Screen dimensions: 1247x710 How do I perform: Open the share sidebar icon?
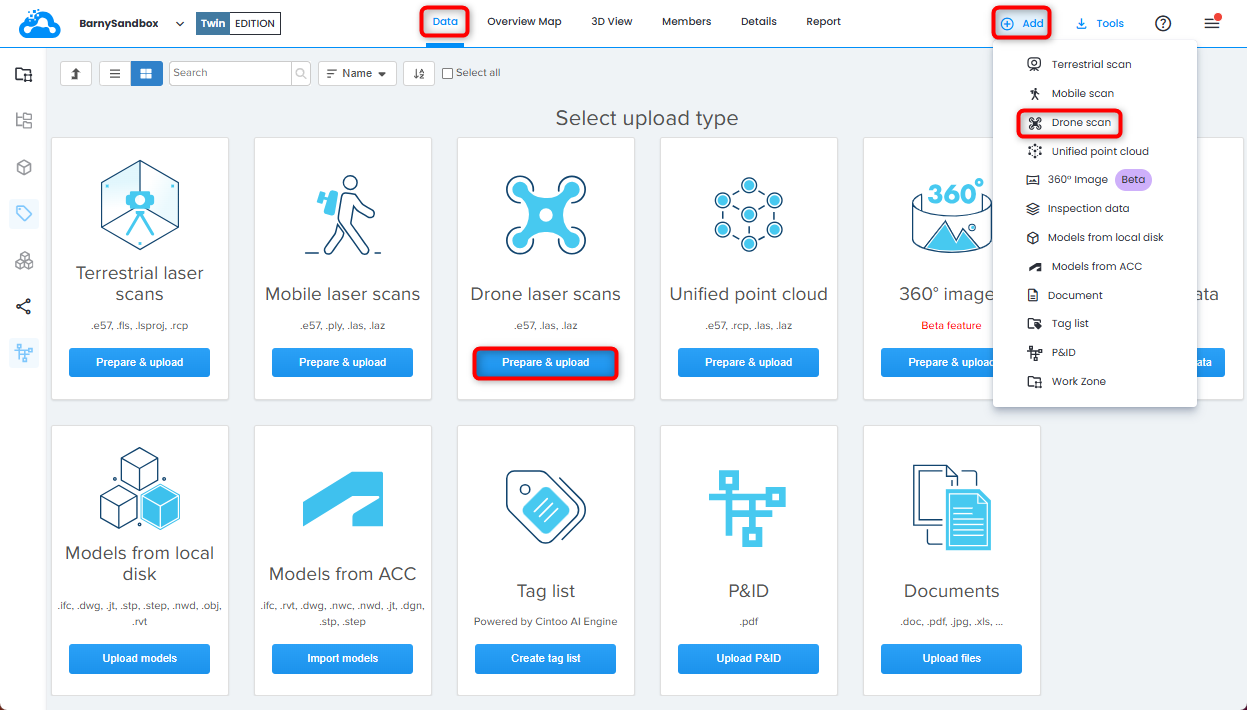click(24, 306)
